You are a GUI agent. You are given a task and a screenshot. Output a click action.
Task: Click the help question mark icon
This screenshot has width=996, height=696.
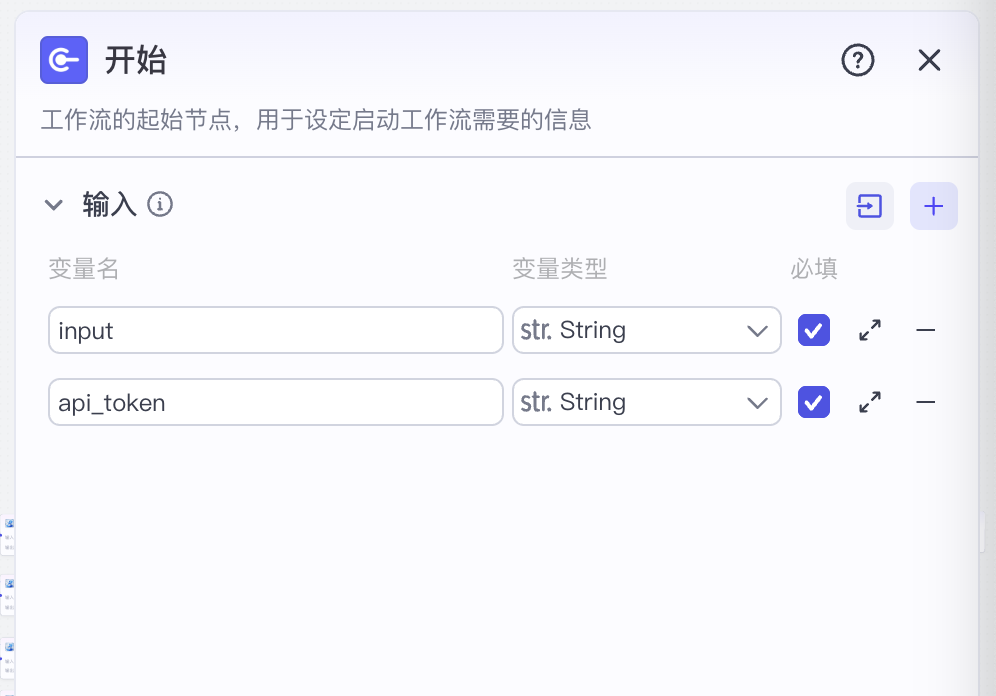[x=857, y=61]
